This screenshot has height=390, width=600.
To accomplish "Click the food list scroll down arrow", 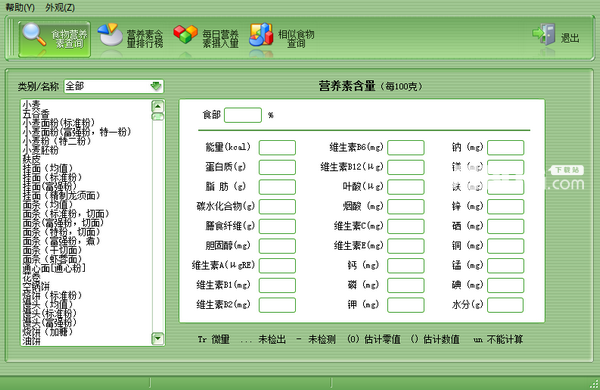I will pyautogui.click(x=158, y=339).
